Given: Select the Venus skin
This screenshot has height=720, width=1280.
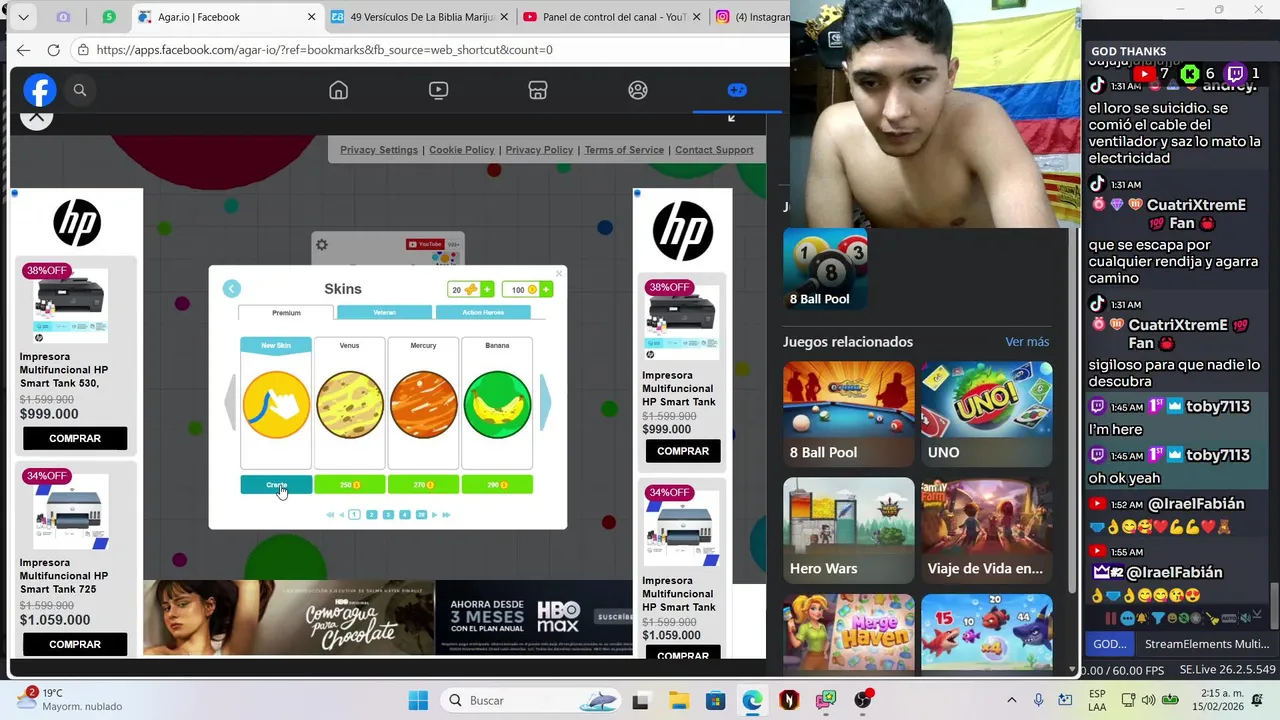Looking at the screenshot, I should click(x=349, y=405).
